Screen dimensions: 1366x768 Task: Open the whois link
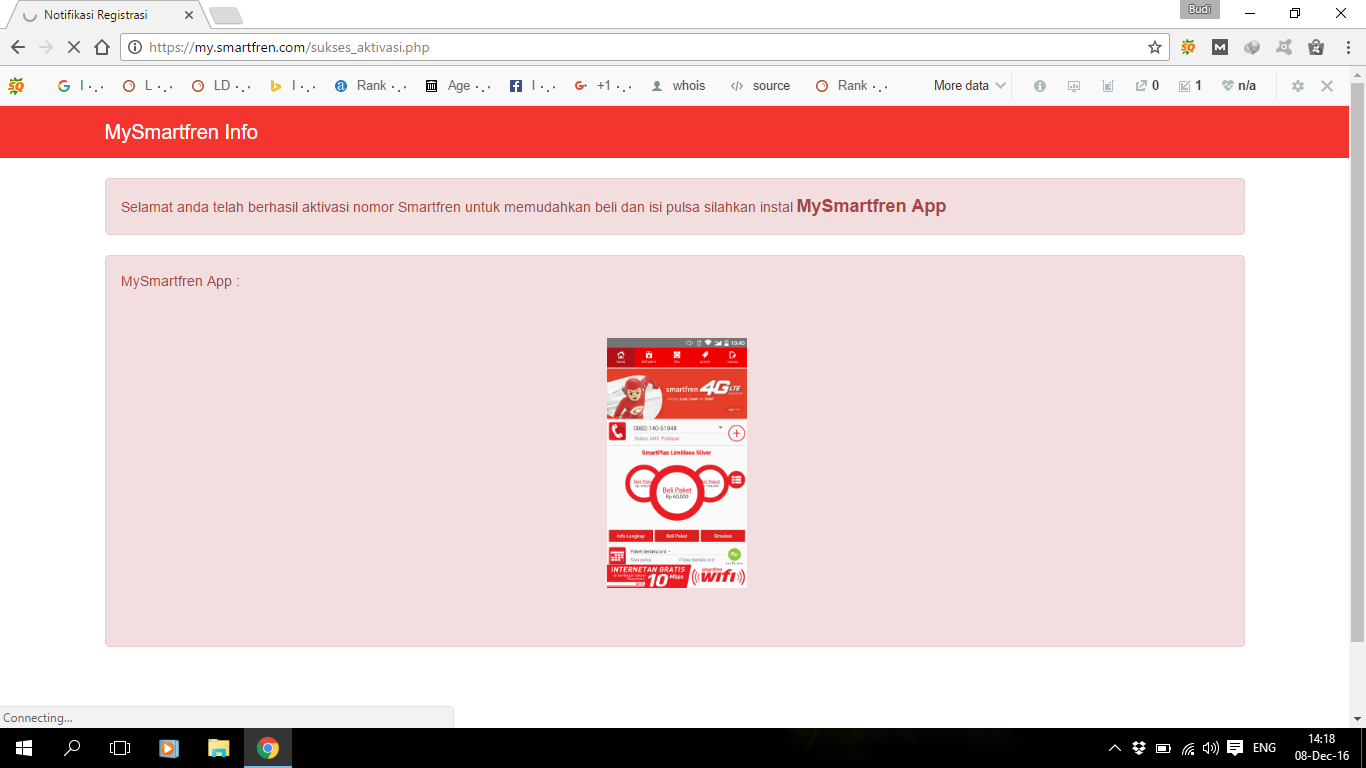coord(678,86)
